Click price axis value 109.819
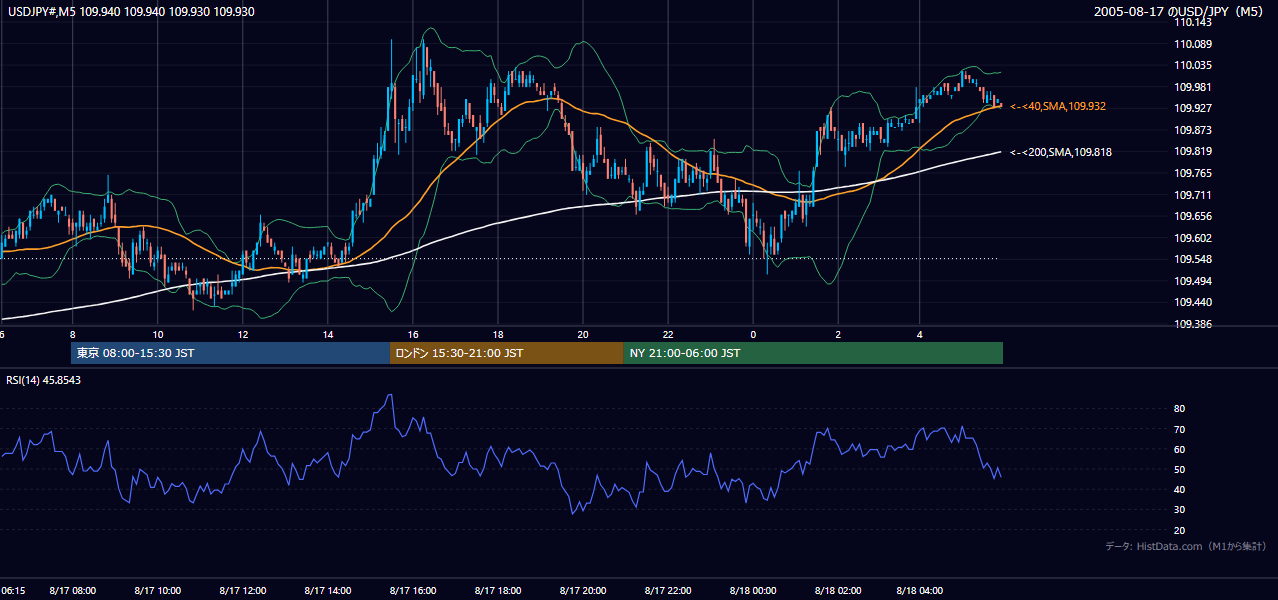The image size is (1278, 600). [x=1194, y=152]
